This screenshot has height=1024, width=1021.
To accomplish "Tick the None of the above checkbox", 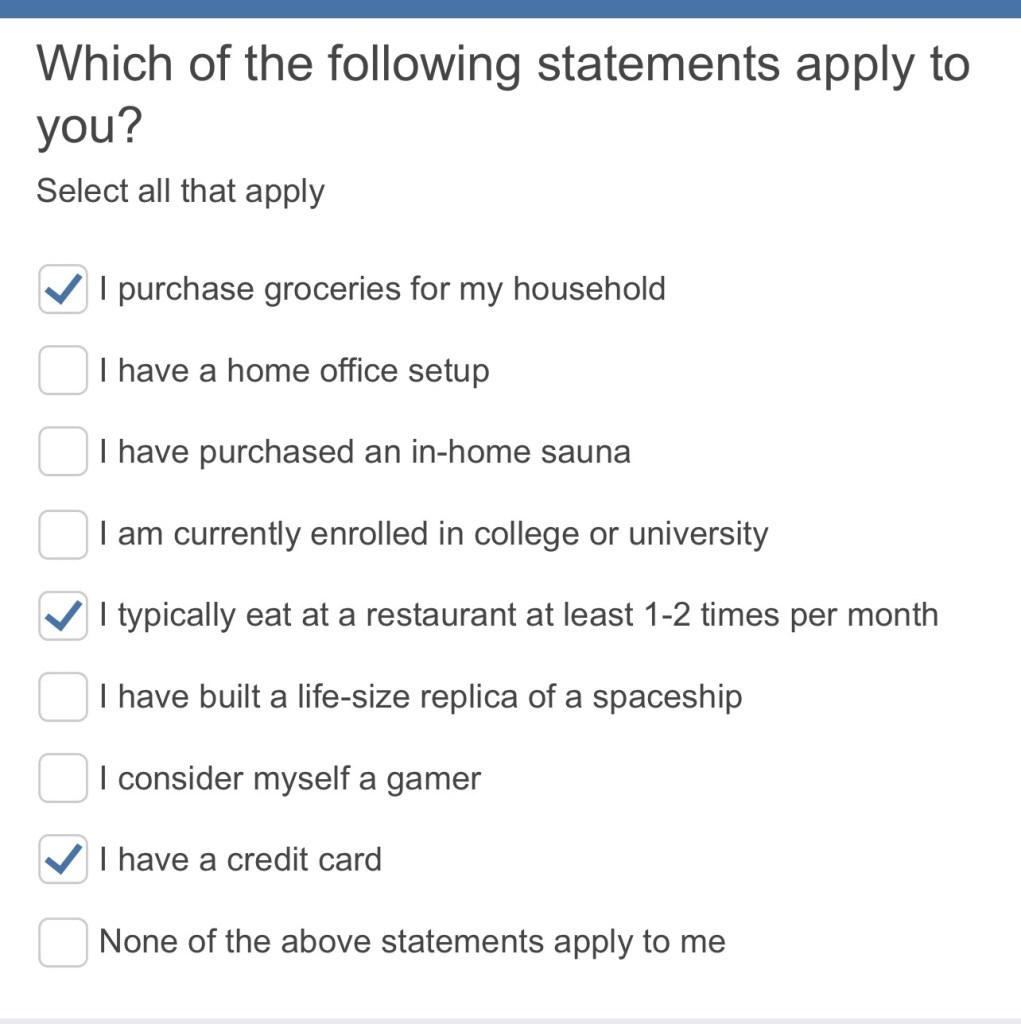I will pos(63,942).
